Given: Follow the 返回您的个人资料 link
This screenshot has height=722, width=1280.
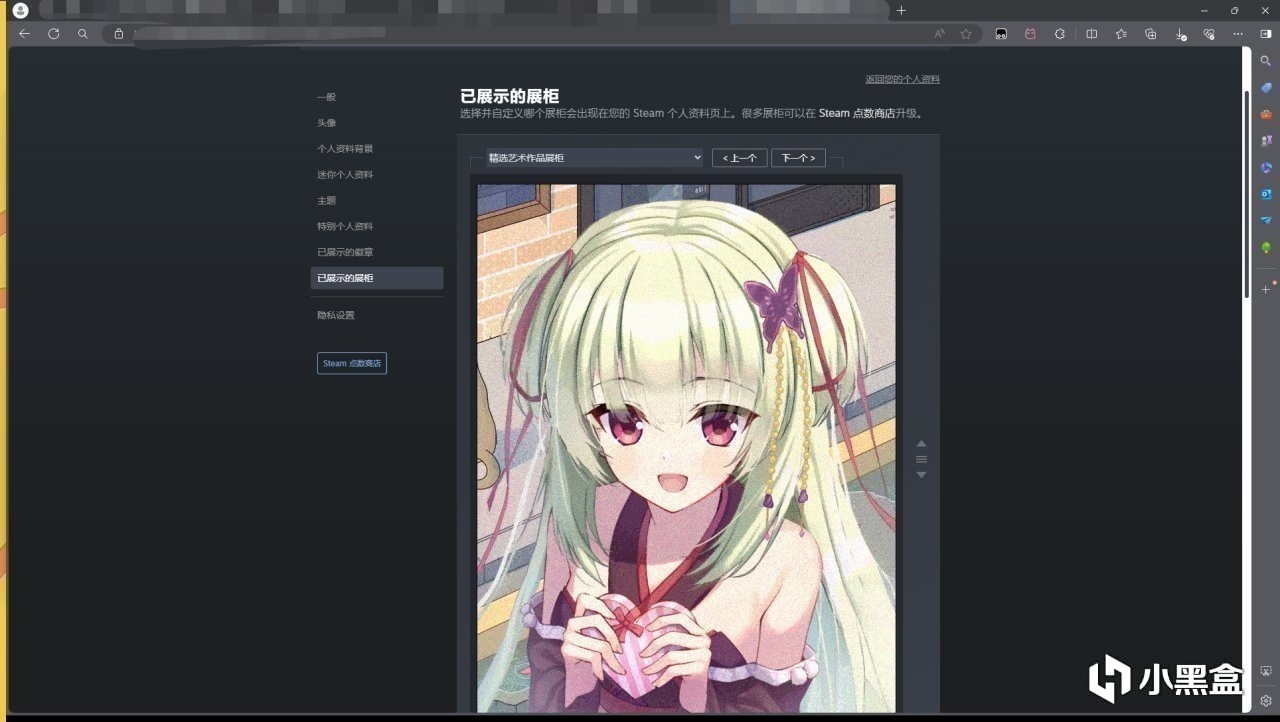Looking at the screenshot, I should click(x=903, y=79).
